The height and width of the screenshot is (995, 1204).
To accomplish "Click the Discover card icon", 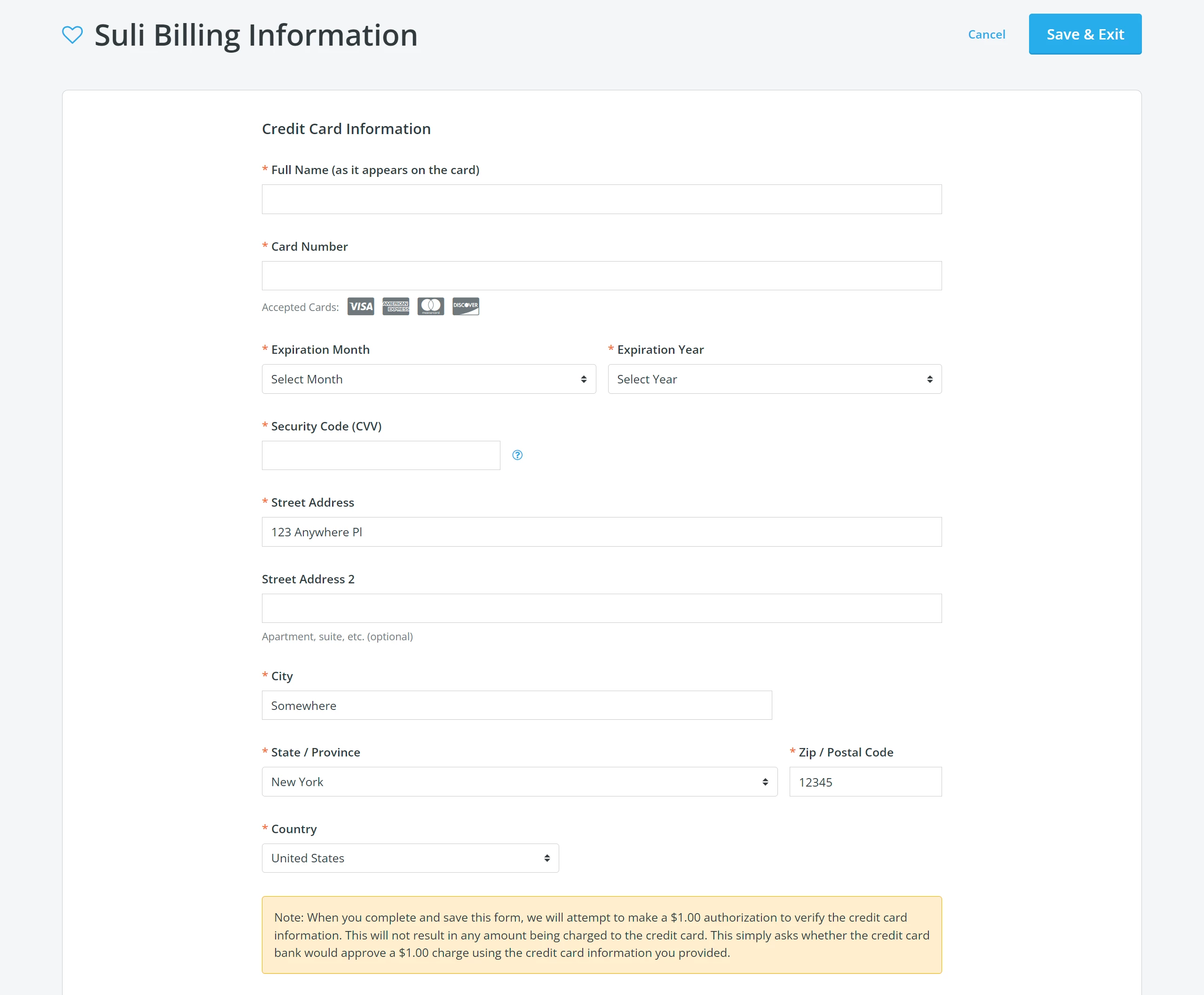I will pos(465,306).
